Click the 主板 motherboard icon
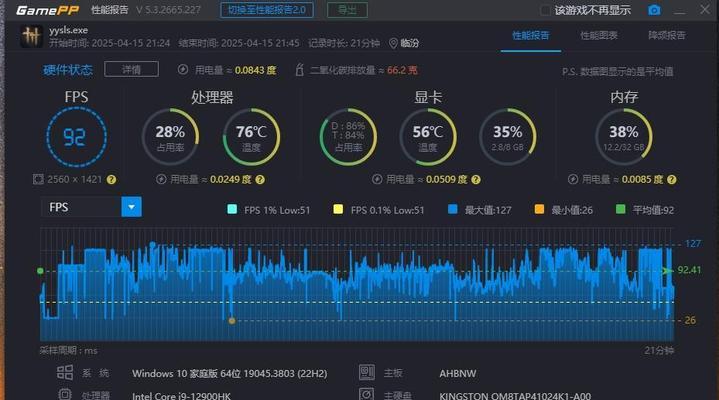 [x=367, y=372]
